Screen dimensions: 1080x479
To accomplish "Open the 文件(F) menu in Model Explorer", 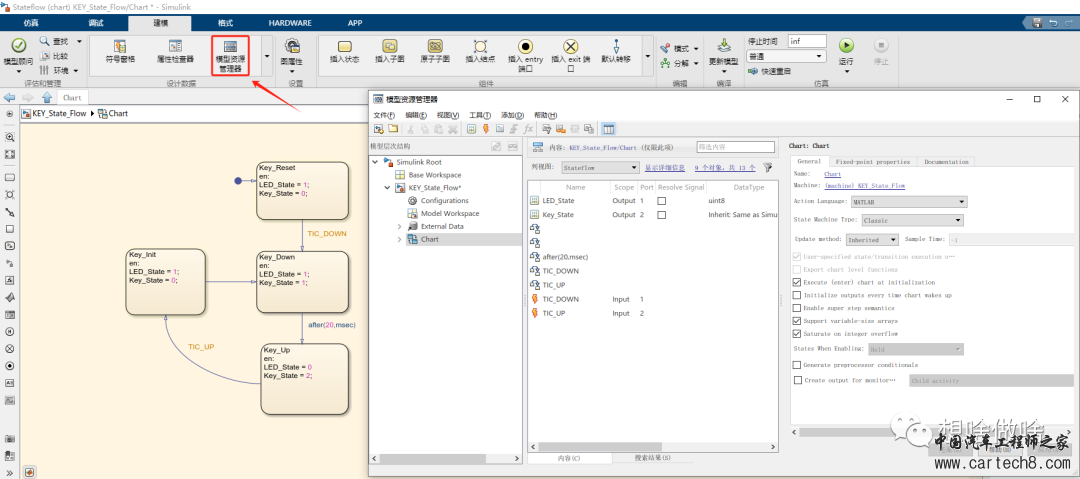I will click(x=384, y=115).
